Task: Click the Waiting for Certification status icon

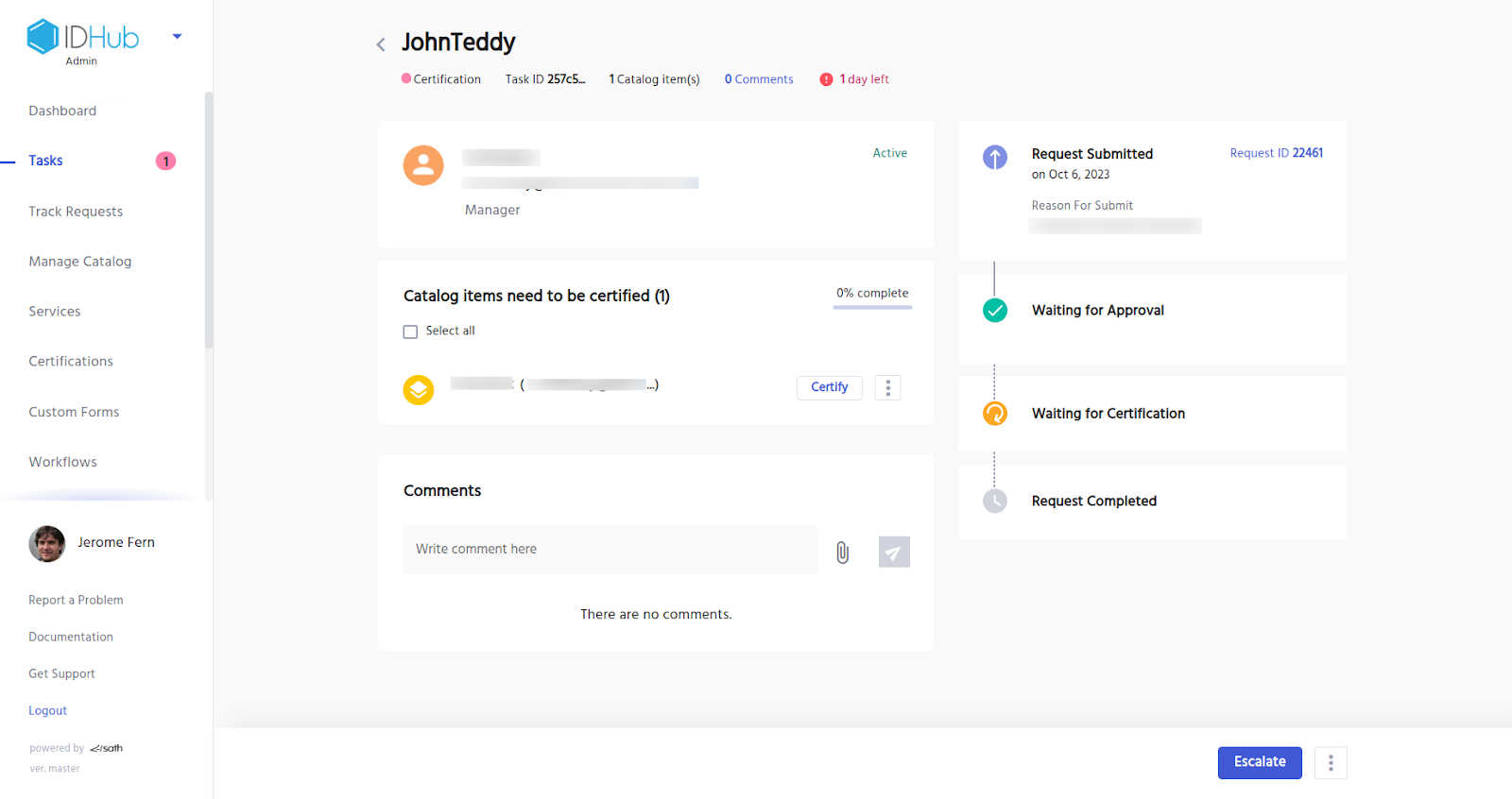Action: coord(994,414)
